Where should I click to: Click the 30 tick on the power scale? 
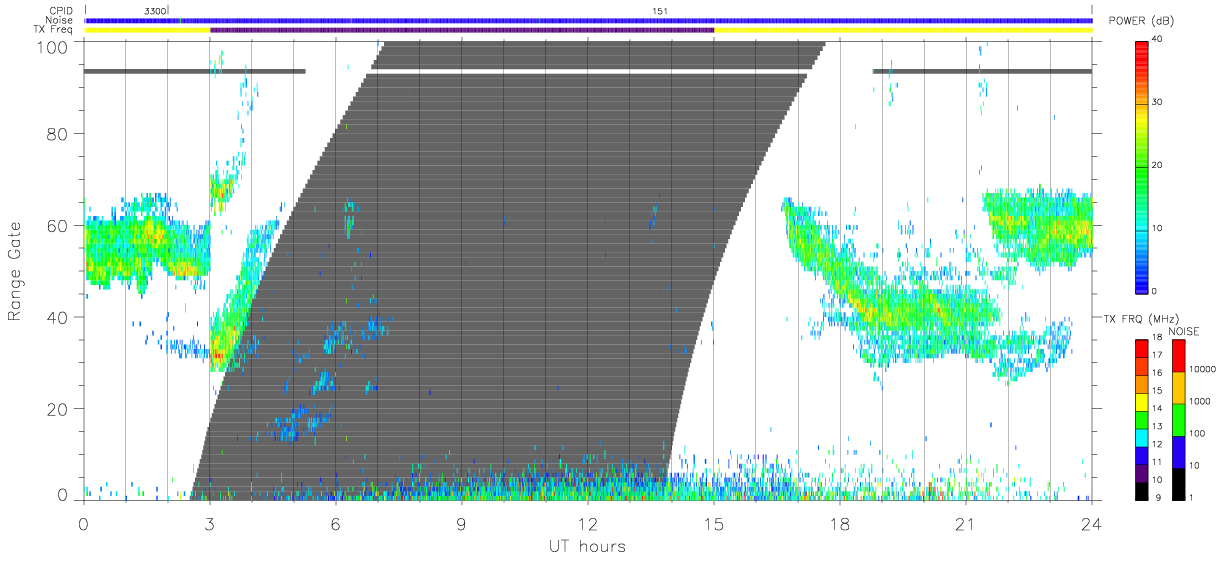pyautogui.click(x=1157, y=102)
